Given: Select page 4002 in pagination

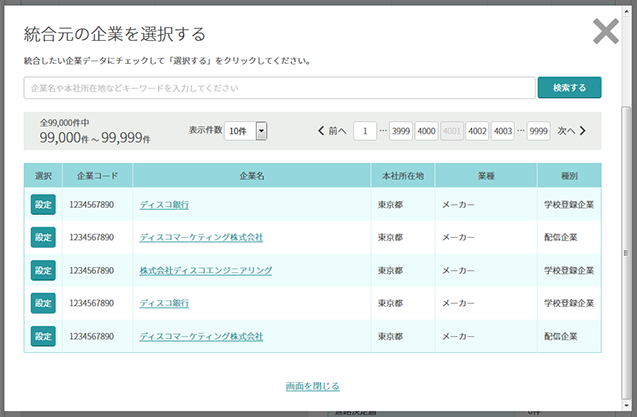Looking at the screenshot, I should pos(477,131).
